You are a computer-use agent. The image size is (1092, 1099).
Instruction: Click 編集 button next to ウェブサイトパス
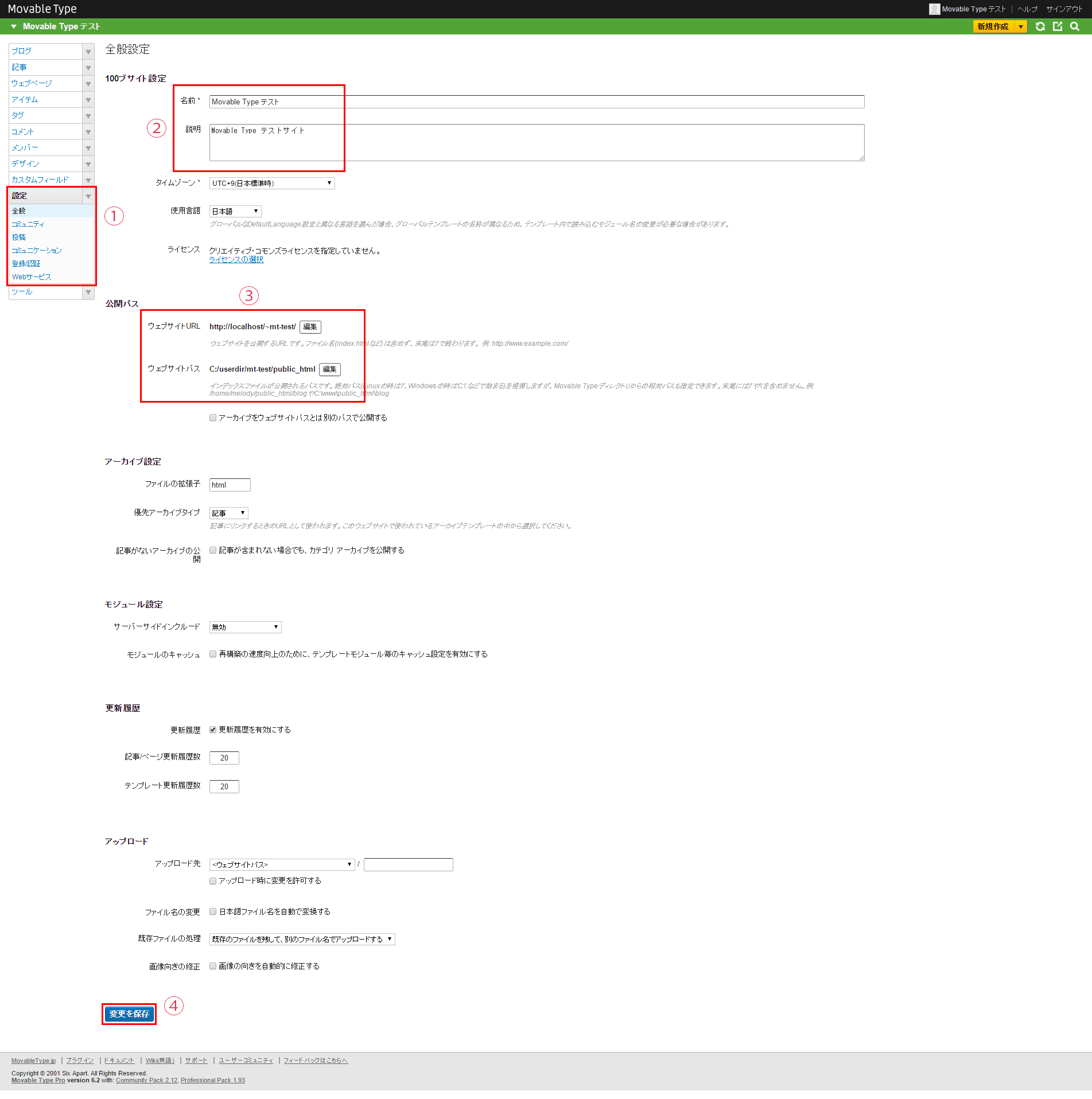click(x=329, y=369)
